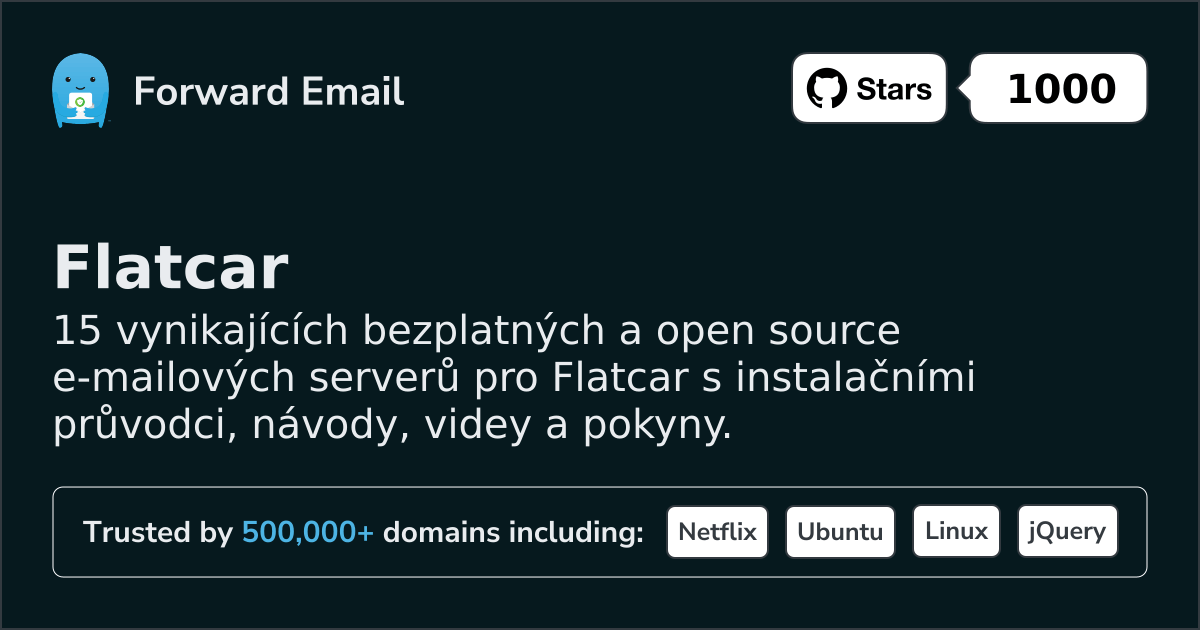Select the Linux badge
1200x630 pixels.
pos(956,532)
